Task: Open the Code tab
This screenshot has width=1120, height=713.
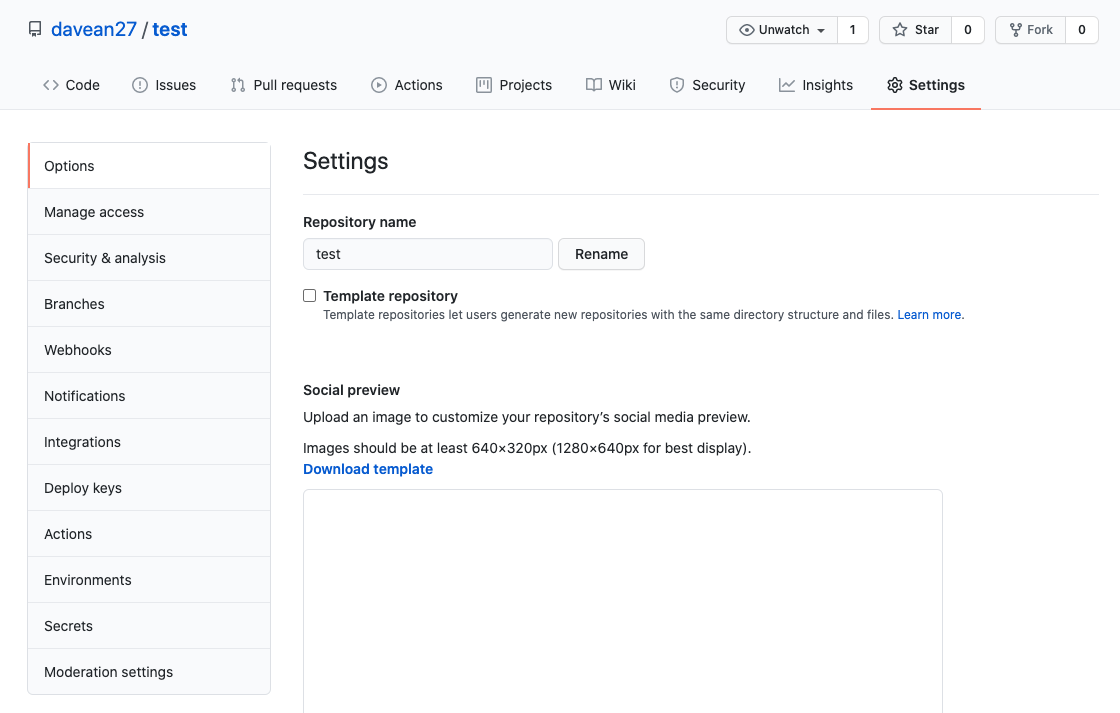Action: (x=71, y=85)
